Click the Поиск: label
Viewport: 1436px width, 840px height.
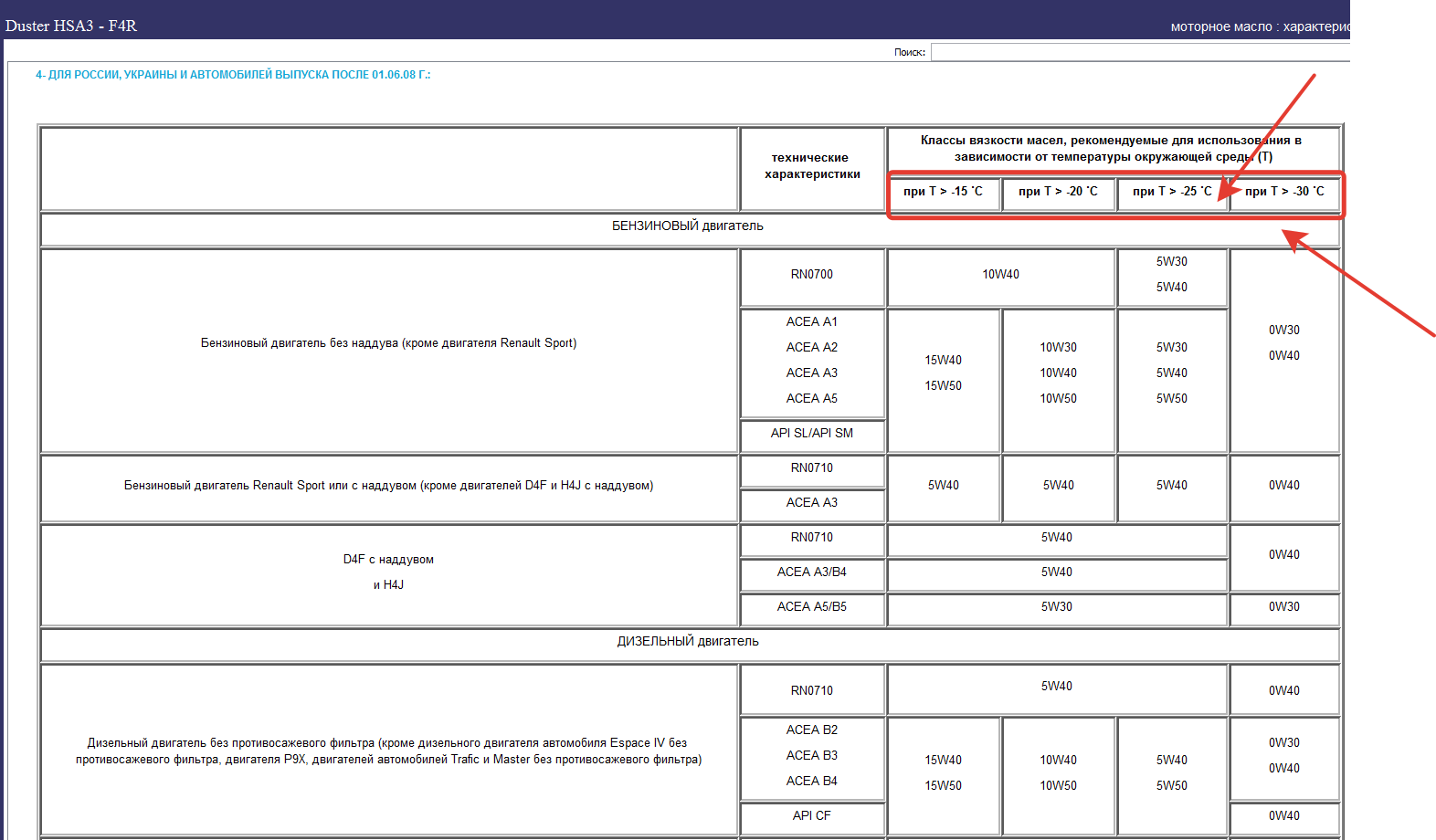[x=910, y=52]
